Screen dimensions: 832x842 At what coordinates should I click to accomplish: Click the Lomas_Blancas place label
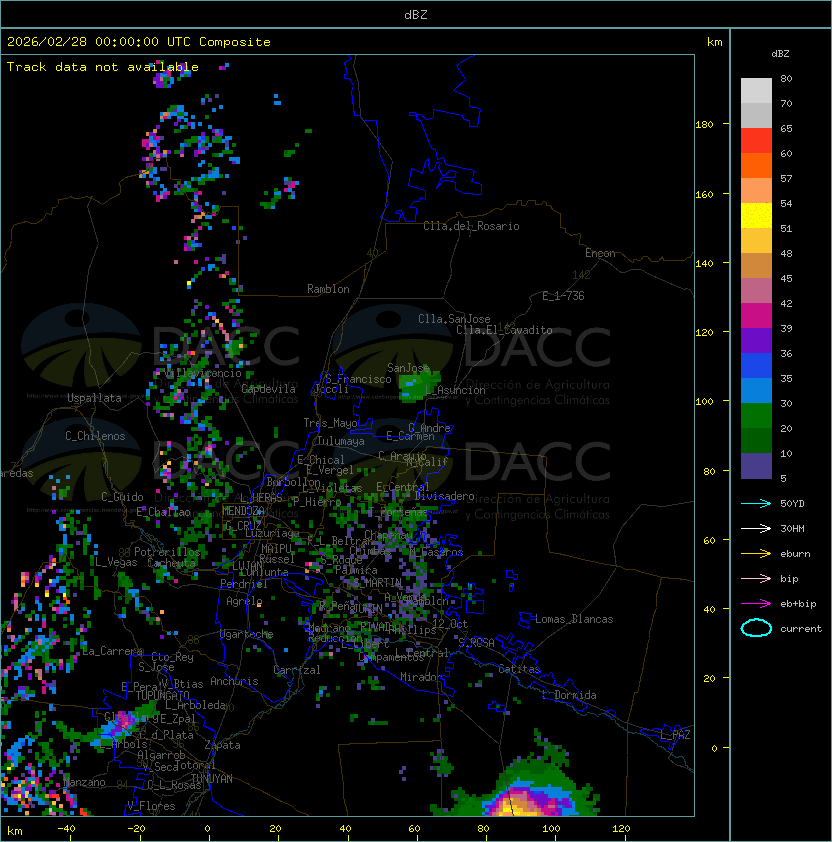click(574, 619)
